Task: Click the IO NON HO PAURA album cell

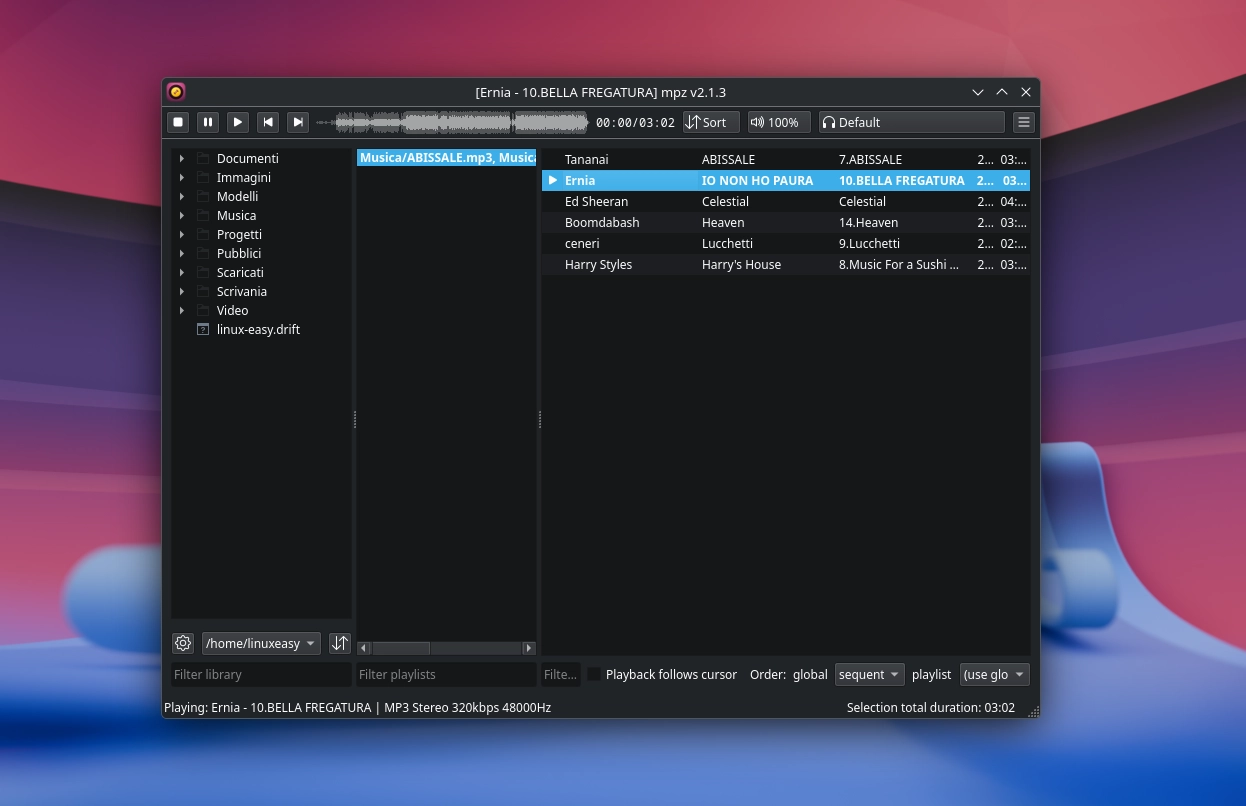Action: pyautogui.click(x=757, y=180)
